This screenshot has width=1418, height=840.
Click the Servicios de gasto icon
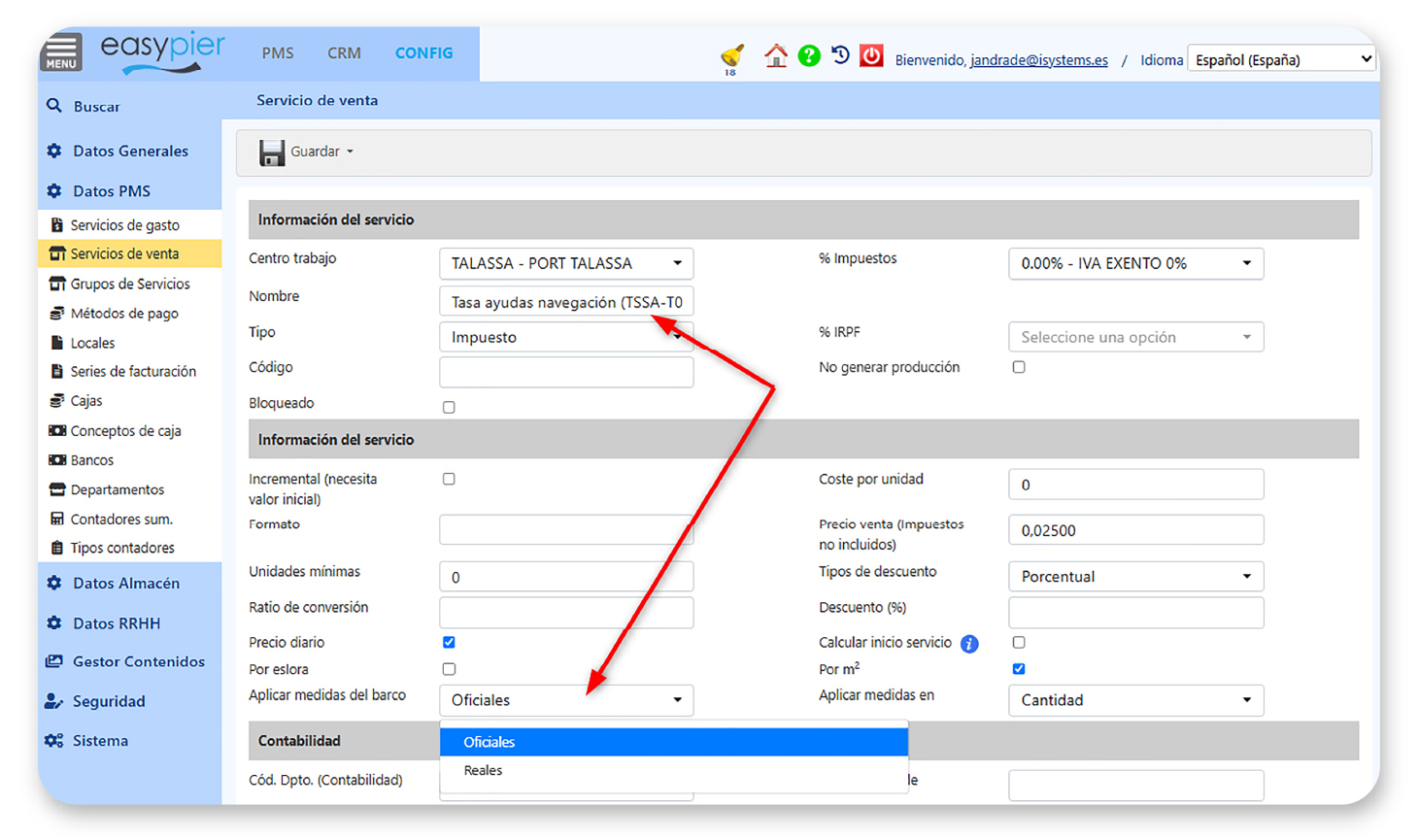[57, 225]
